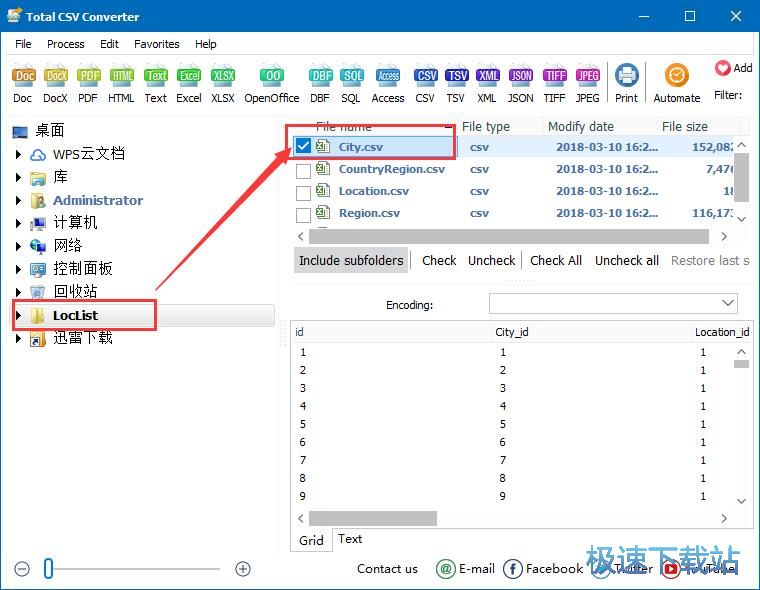
Task: Click the Uncheck button
Action: click(491, 260)
